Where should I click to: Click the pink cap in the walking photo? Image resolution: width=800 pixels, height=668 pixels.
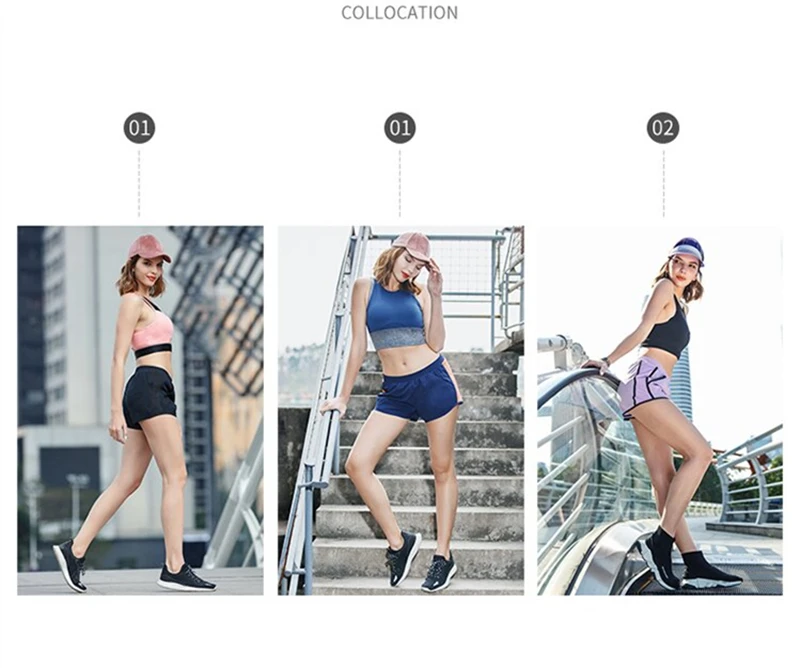coord(148,248)
